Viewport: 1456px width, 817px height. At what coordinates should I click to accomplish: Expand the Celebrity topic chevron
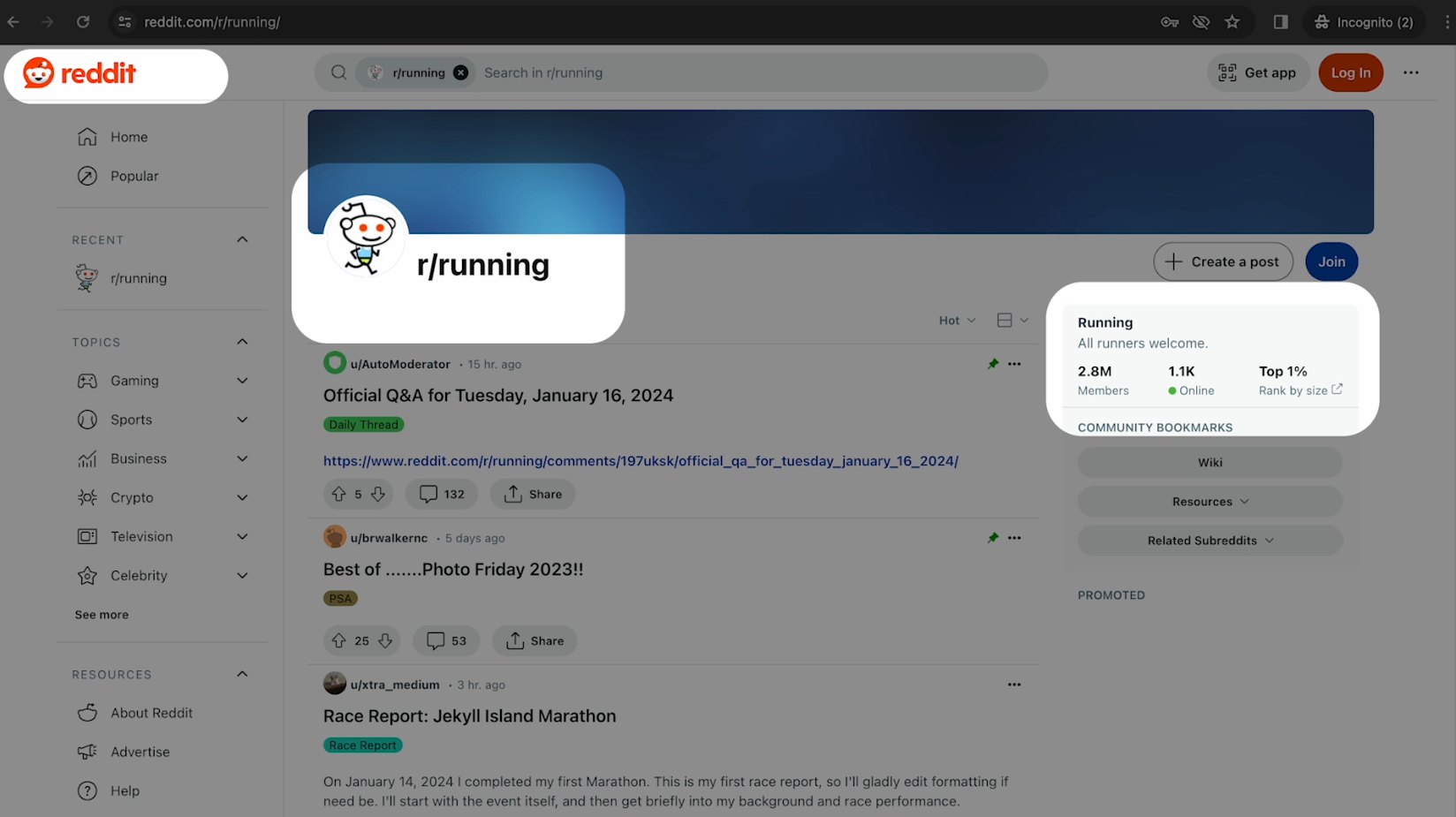click(x=242, y=575)
